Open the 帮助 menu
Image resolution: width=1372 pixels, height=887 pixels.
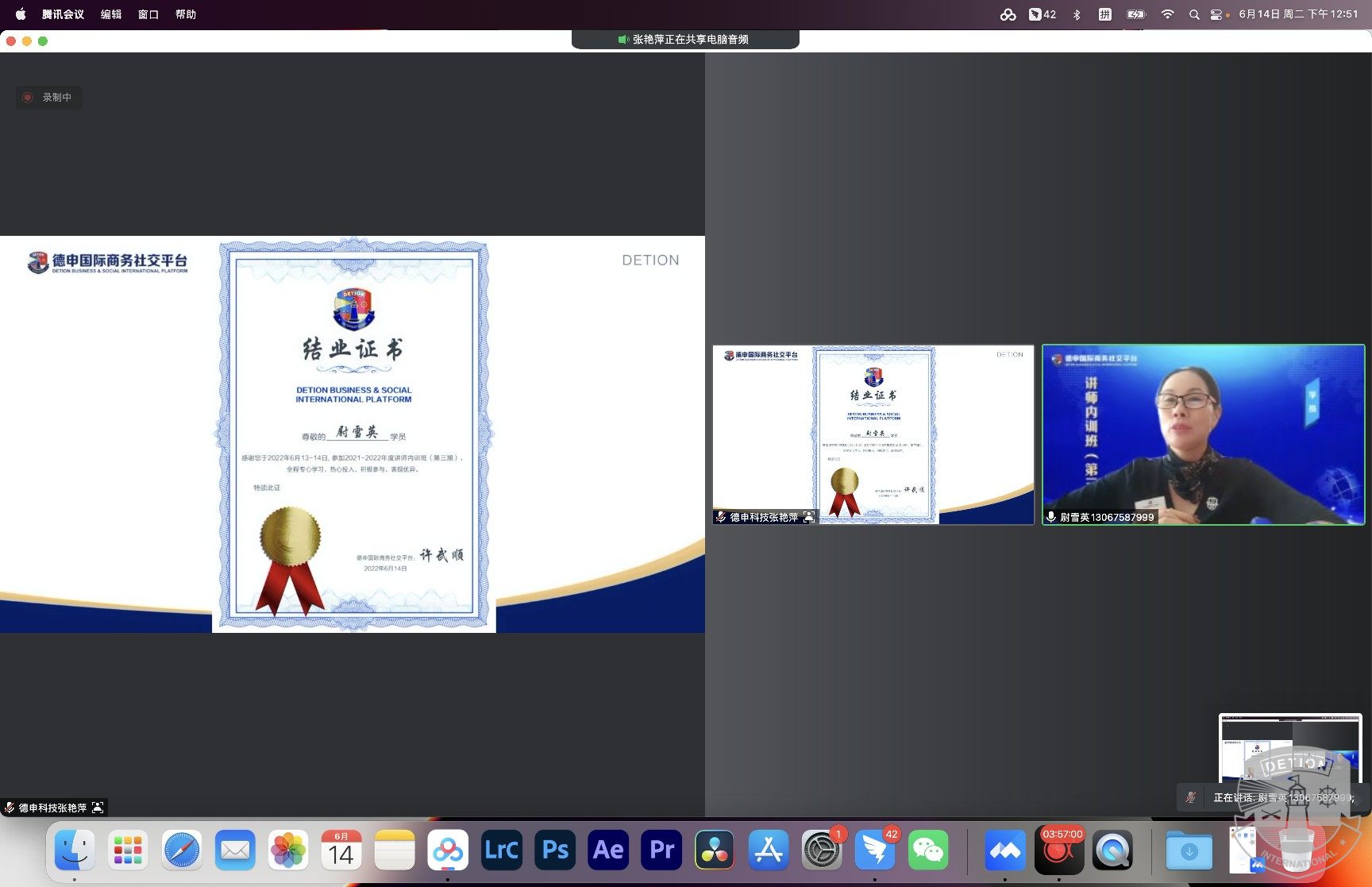click(186, 14)
